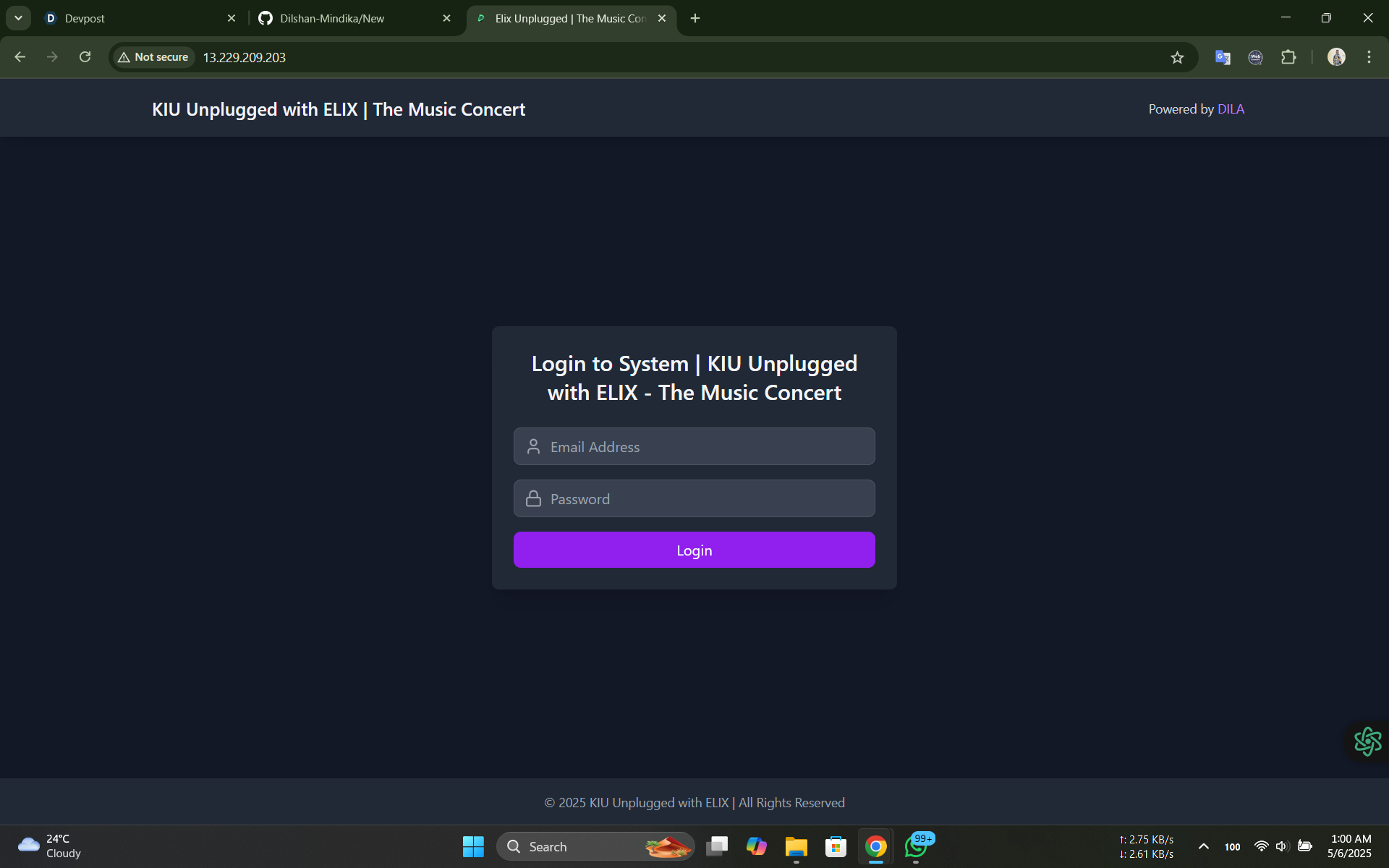The width and height of the screenshot is (1389, 868).
Task: Open the Extensions puzzle-piece menu
Action: pos(1288,58)
